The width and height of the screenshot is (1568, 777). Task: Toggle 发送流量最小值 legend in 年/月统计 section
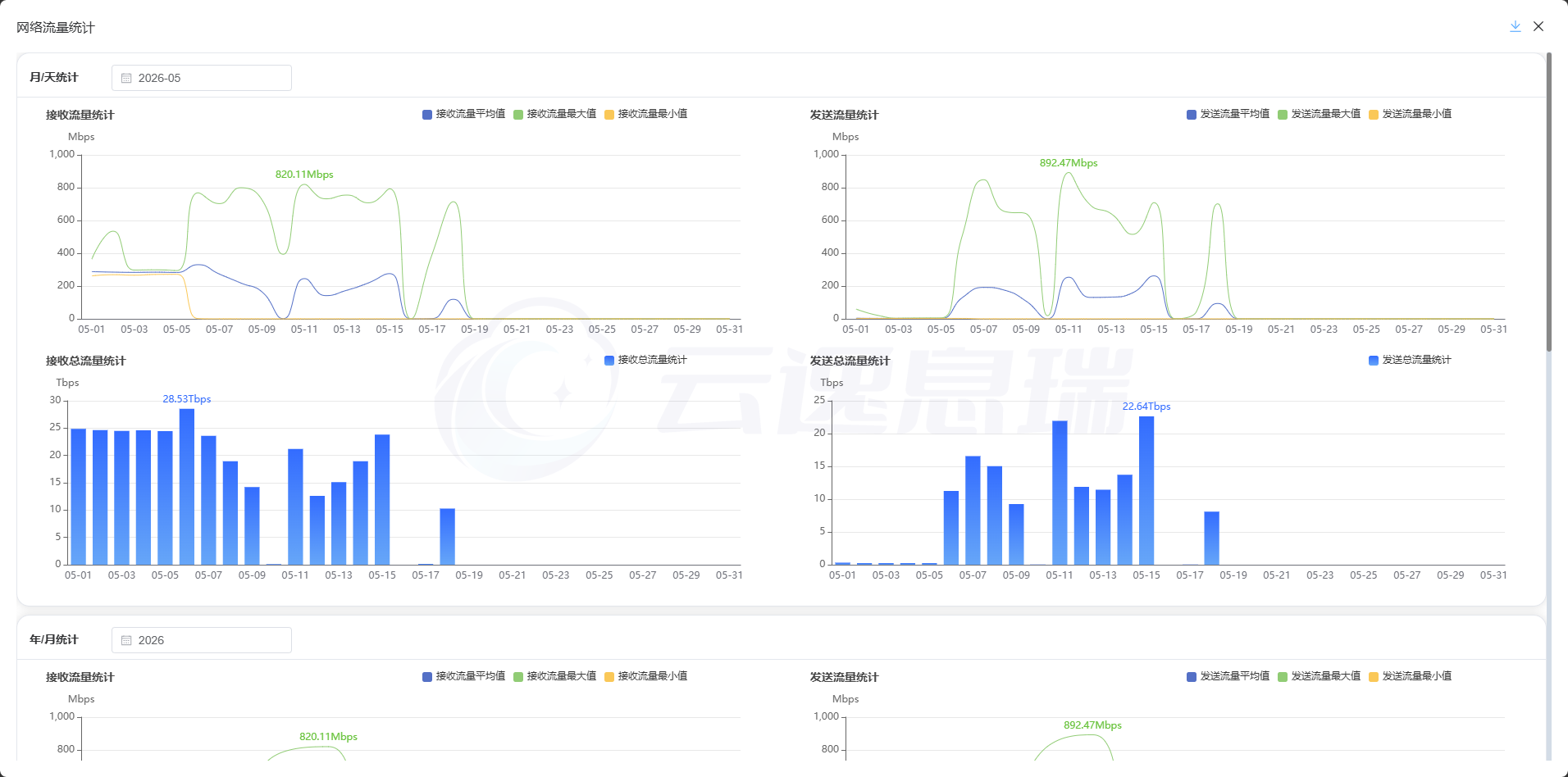point(1411,676)
